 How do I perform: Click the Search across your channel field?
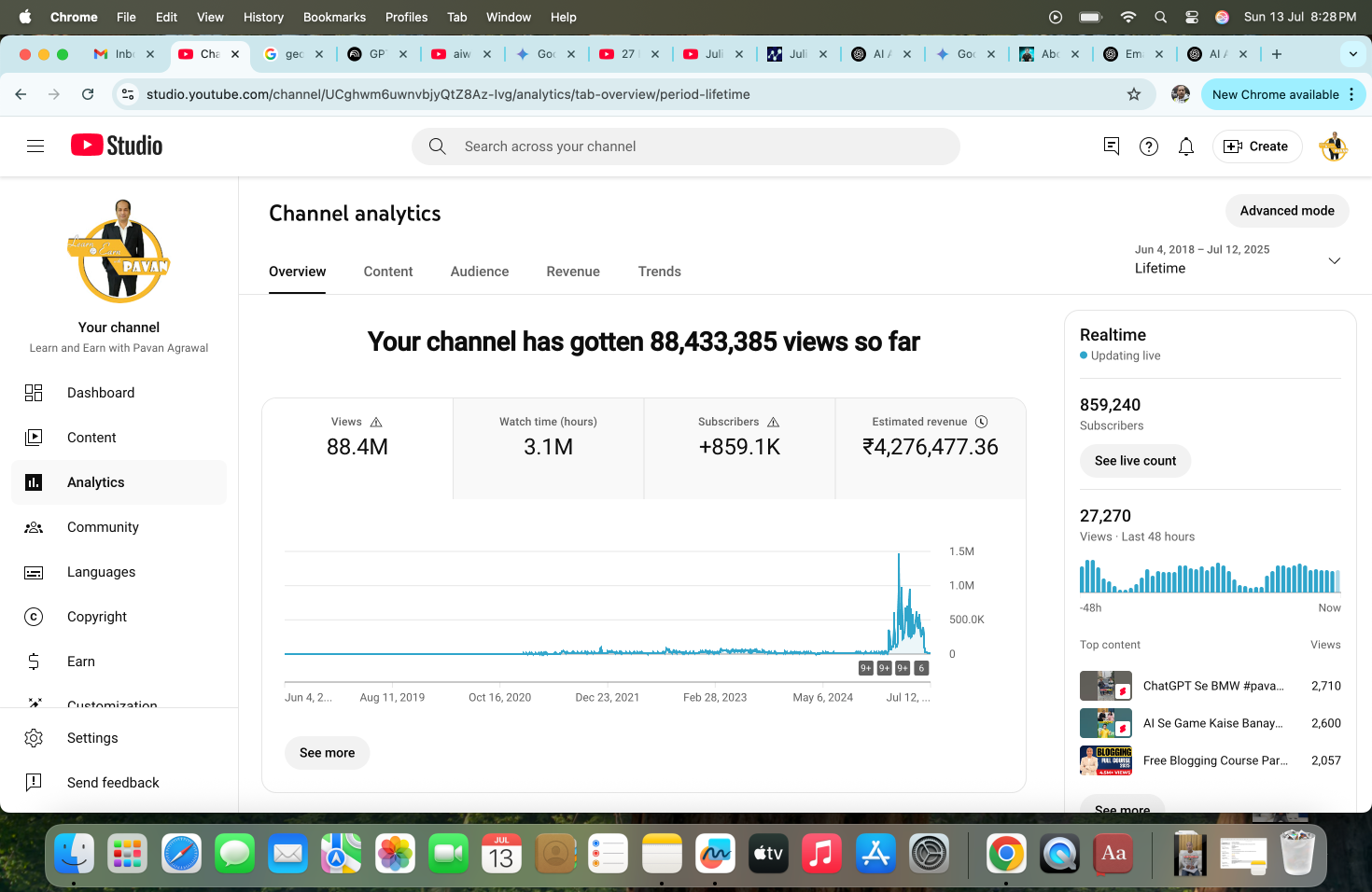(686, 146)
